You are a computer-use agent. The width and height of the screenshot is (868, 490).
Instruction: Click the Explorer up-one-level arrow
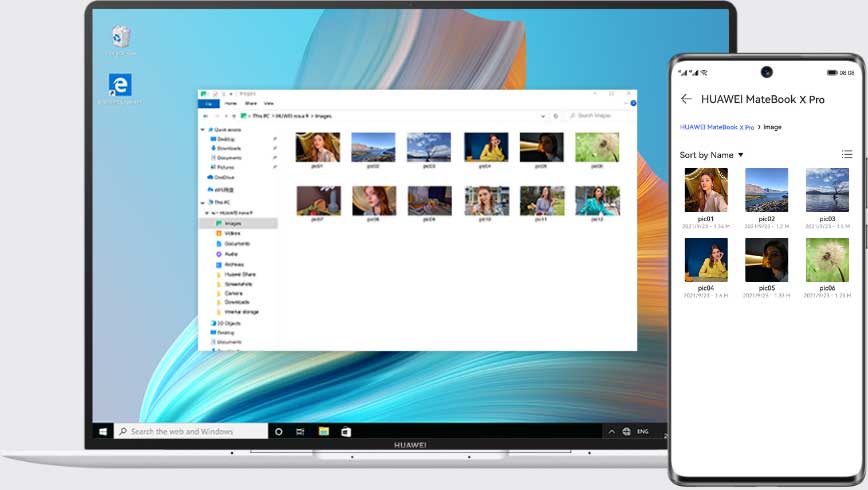(234, 116)
